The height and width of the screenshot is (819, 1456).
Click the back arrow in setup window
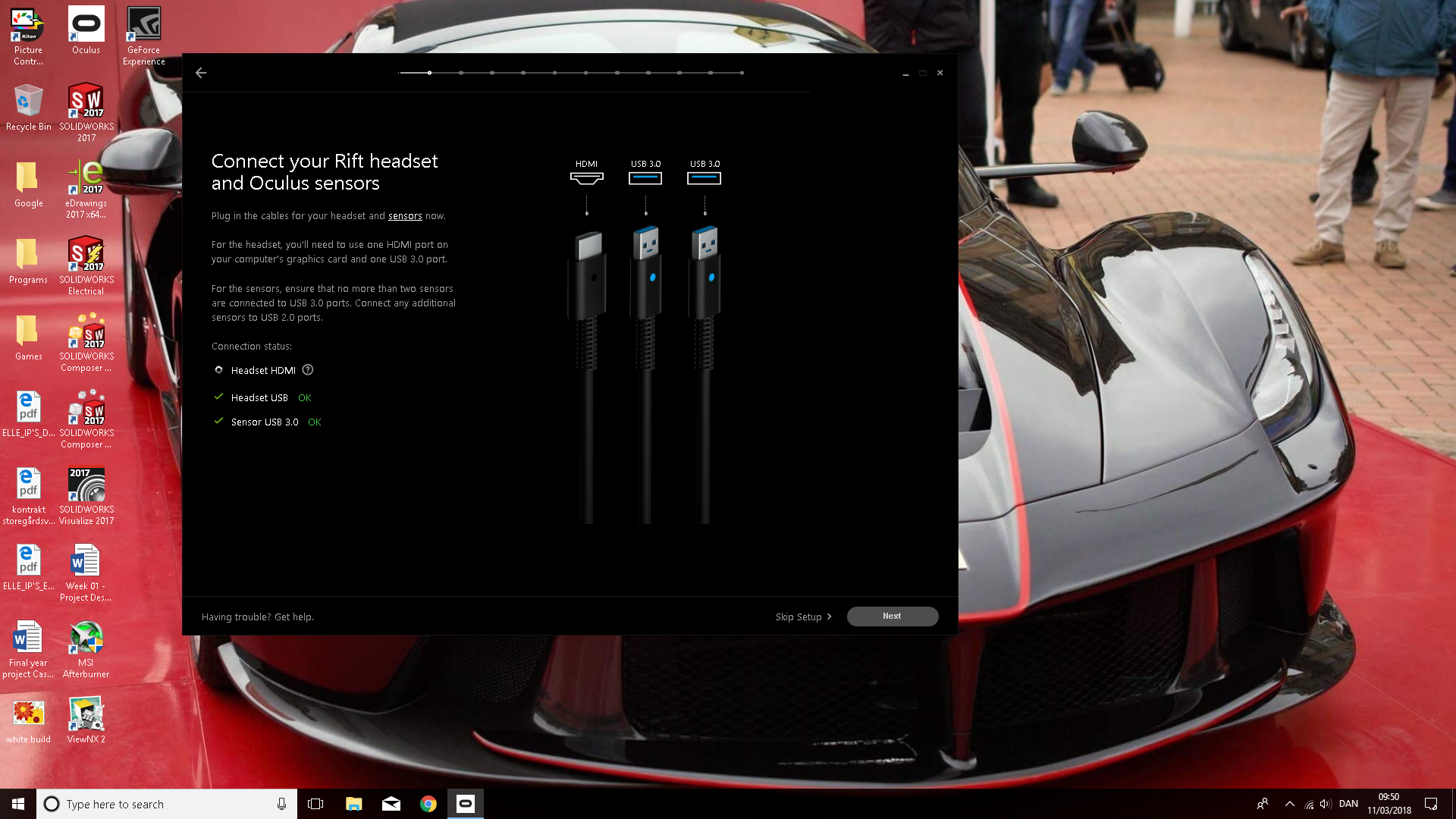click(201, 73)
